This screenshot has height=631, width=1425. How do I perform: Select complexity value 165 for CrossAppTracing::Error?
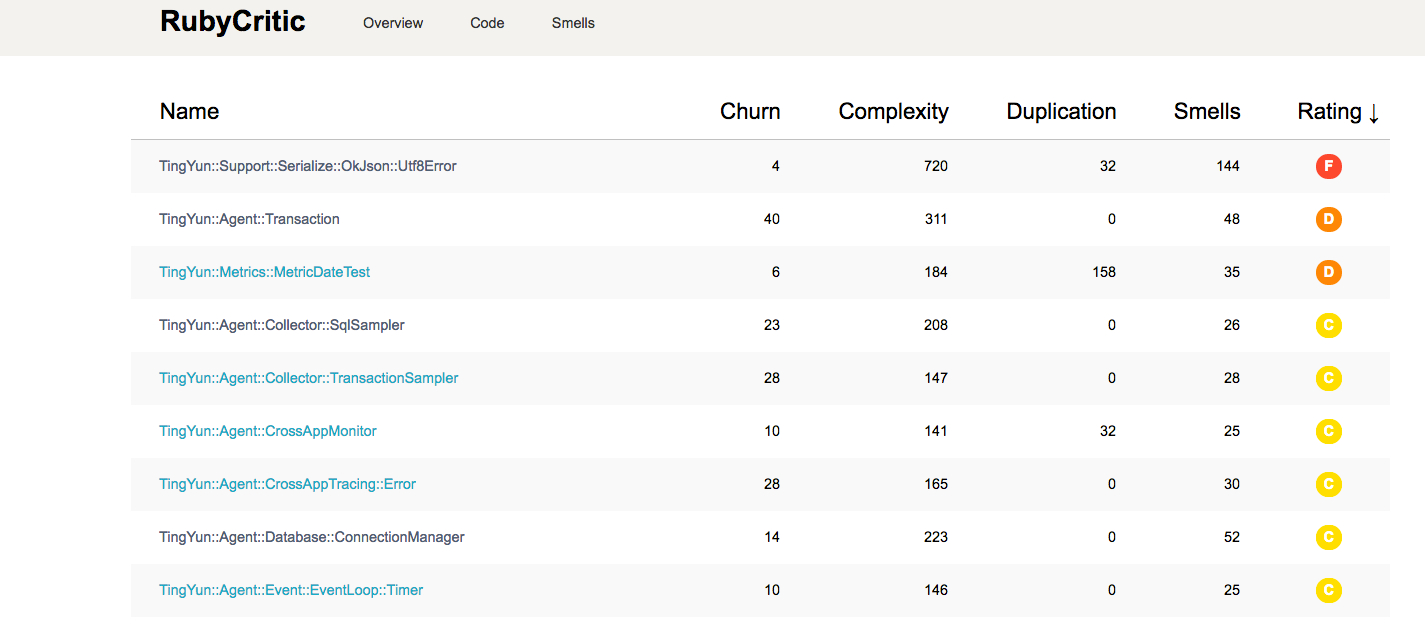click(936, 484)
